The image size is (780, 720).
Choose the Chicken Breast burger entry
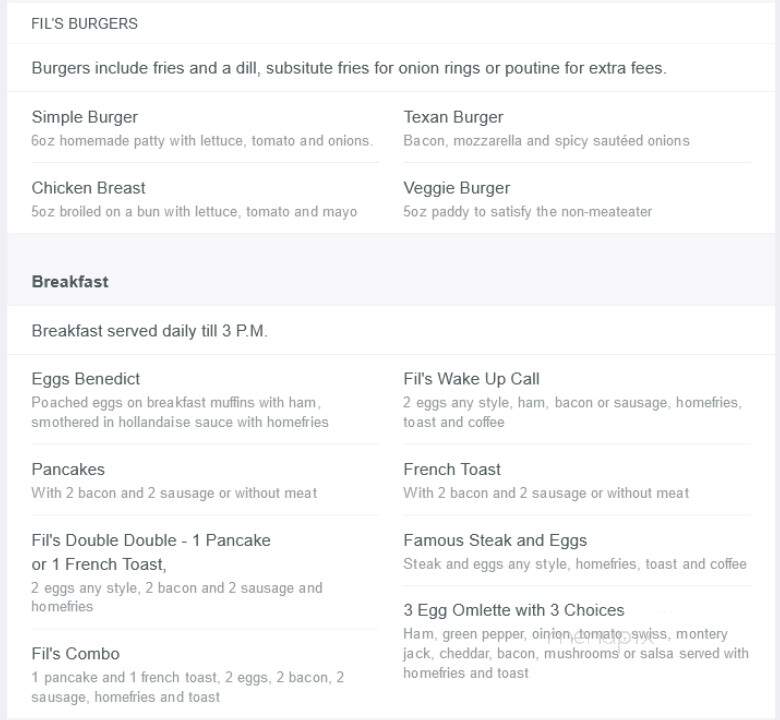[x=88, y=188]
